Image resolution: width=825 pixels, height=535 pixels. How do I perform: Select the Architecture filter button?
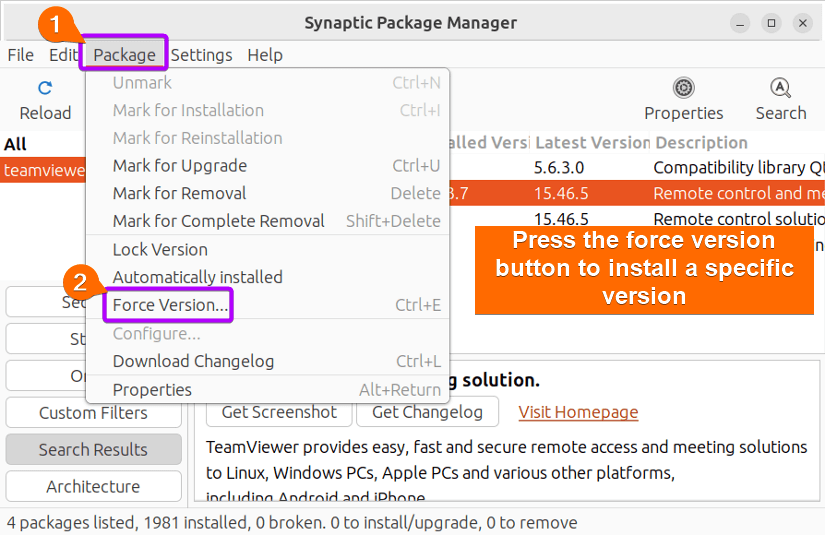click(x=93, y=487)
